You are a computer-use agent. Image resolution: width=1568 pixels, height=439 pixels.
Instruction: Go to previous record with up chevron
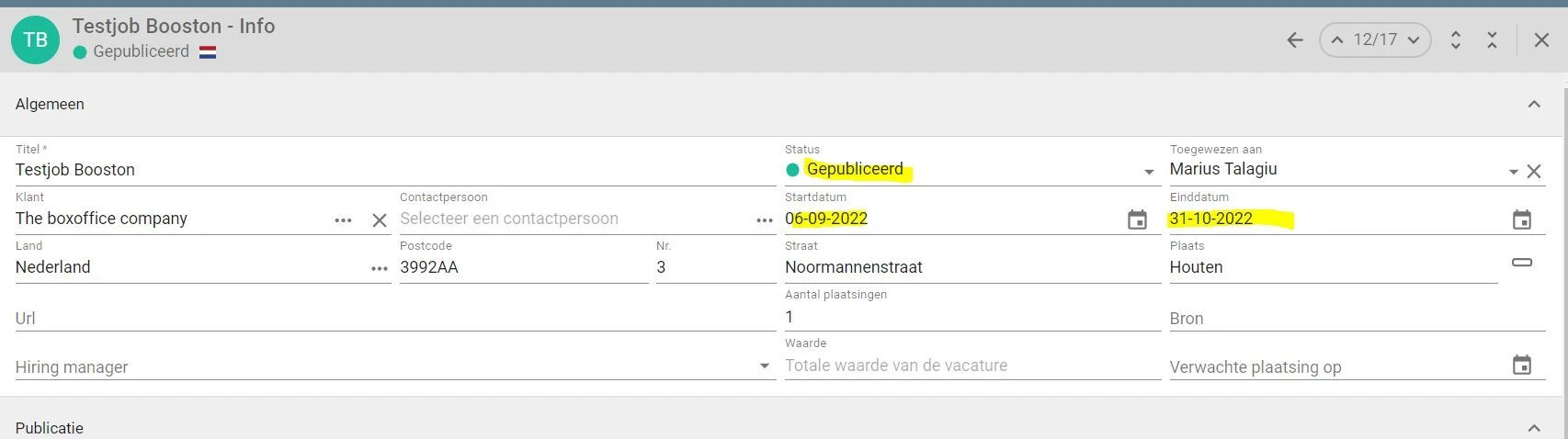1337,39
